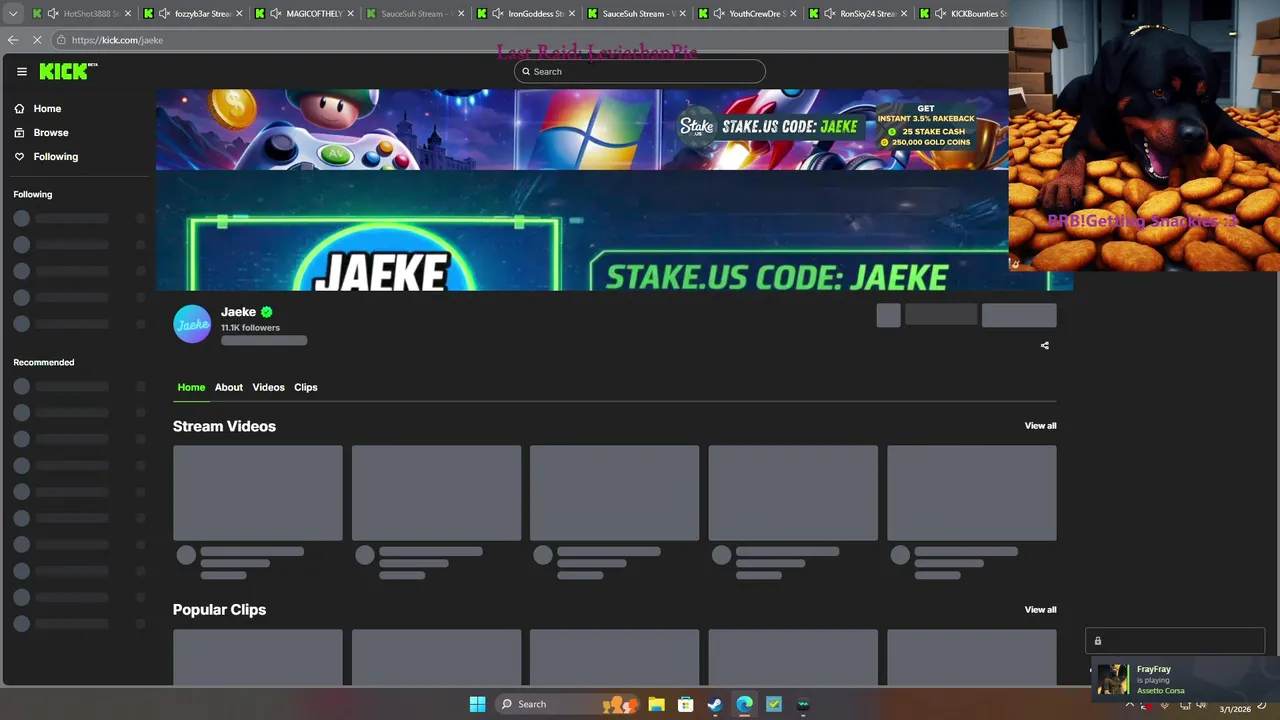The width and height of the screenshot is (1280, 720).
Task: Click the green verified badge beside Jaeke
Action: point(267,312)
